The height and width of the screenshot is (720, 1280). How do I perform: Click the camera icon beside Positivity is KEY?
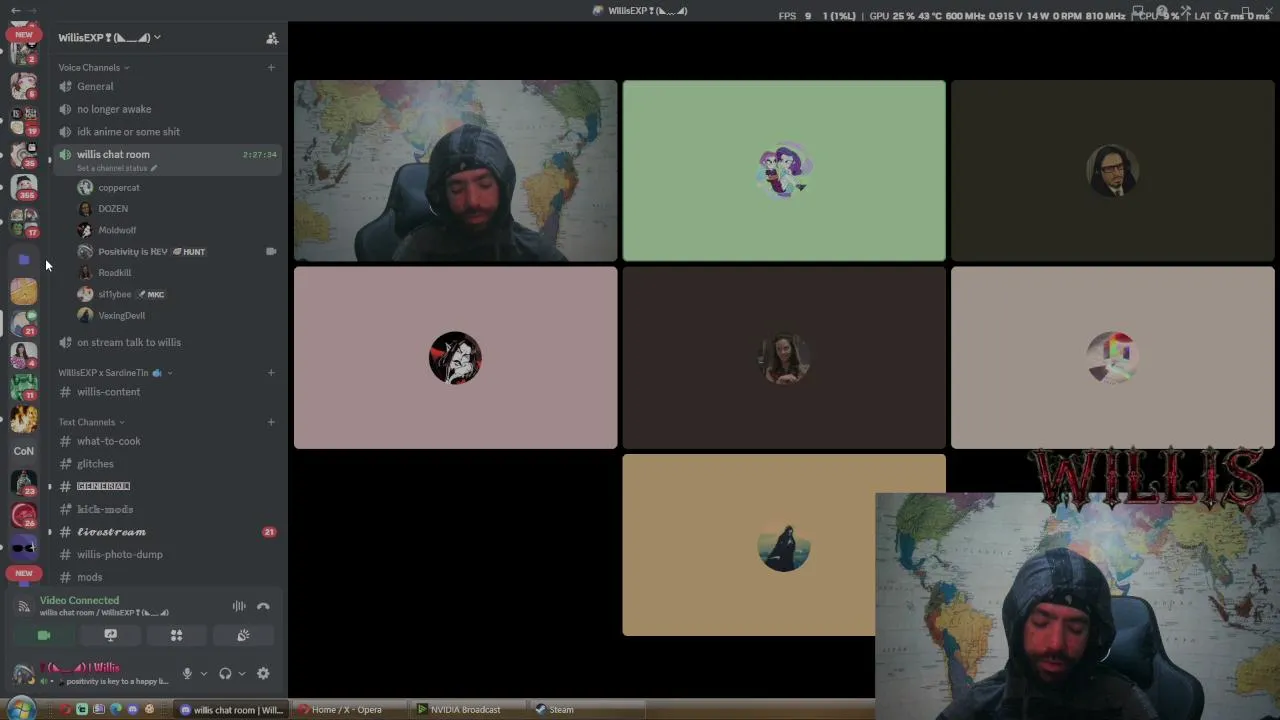click(x=271, y=251)
